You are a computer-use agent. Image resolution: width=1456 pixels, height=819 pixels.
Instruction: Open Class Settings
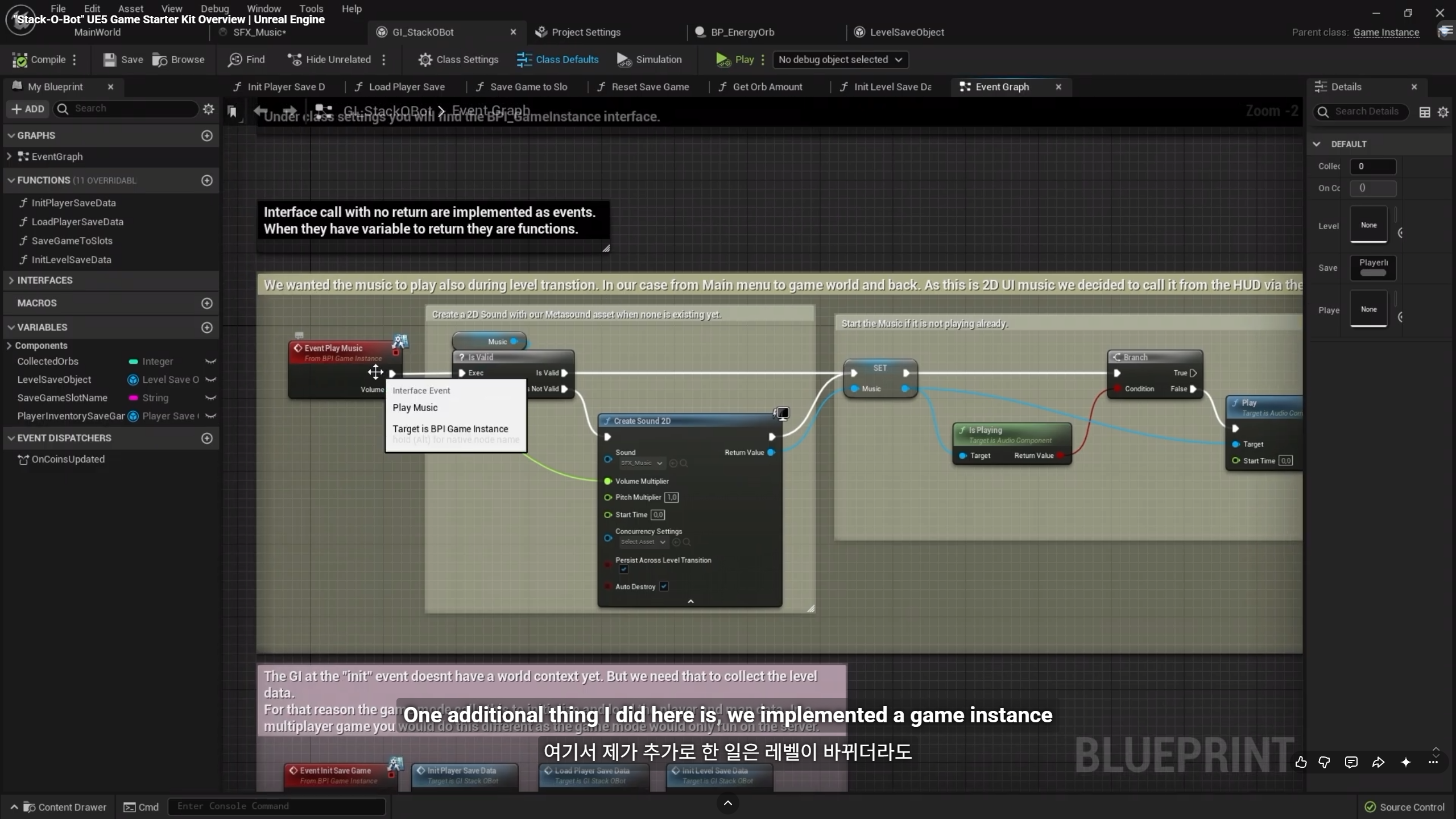458,60
